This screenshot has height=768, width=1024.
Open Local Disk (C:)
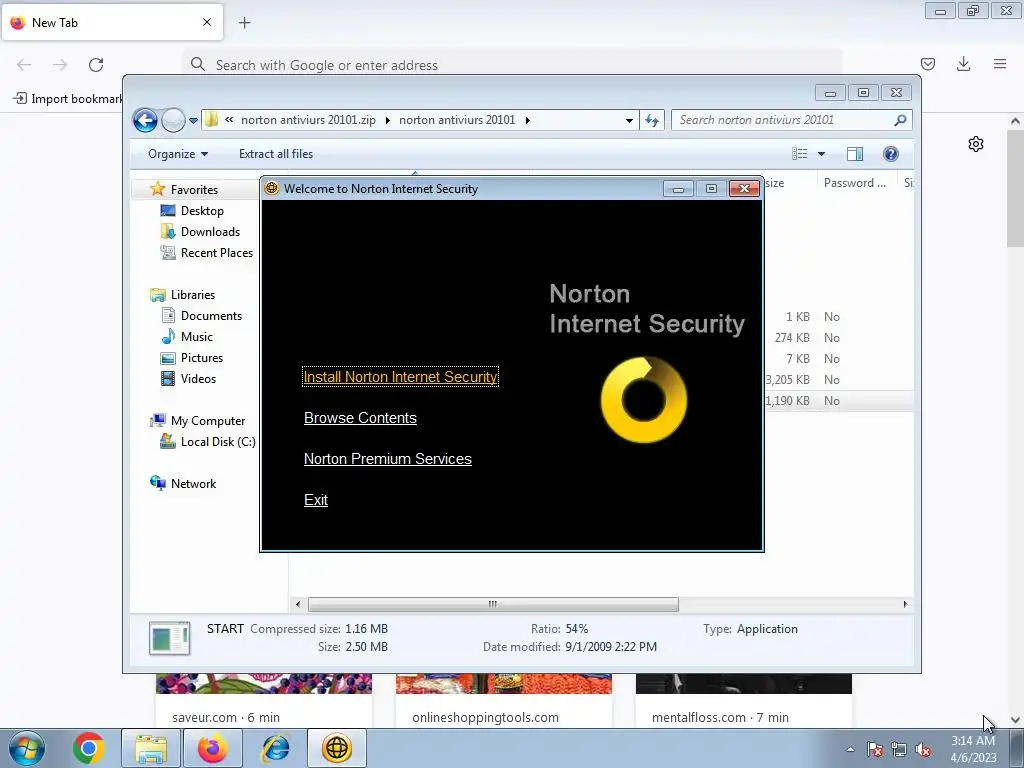tap(217, 442)
